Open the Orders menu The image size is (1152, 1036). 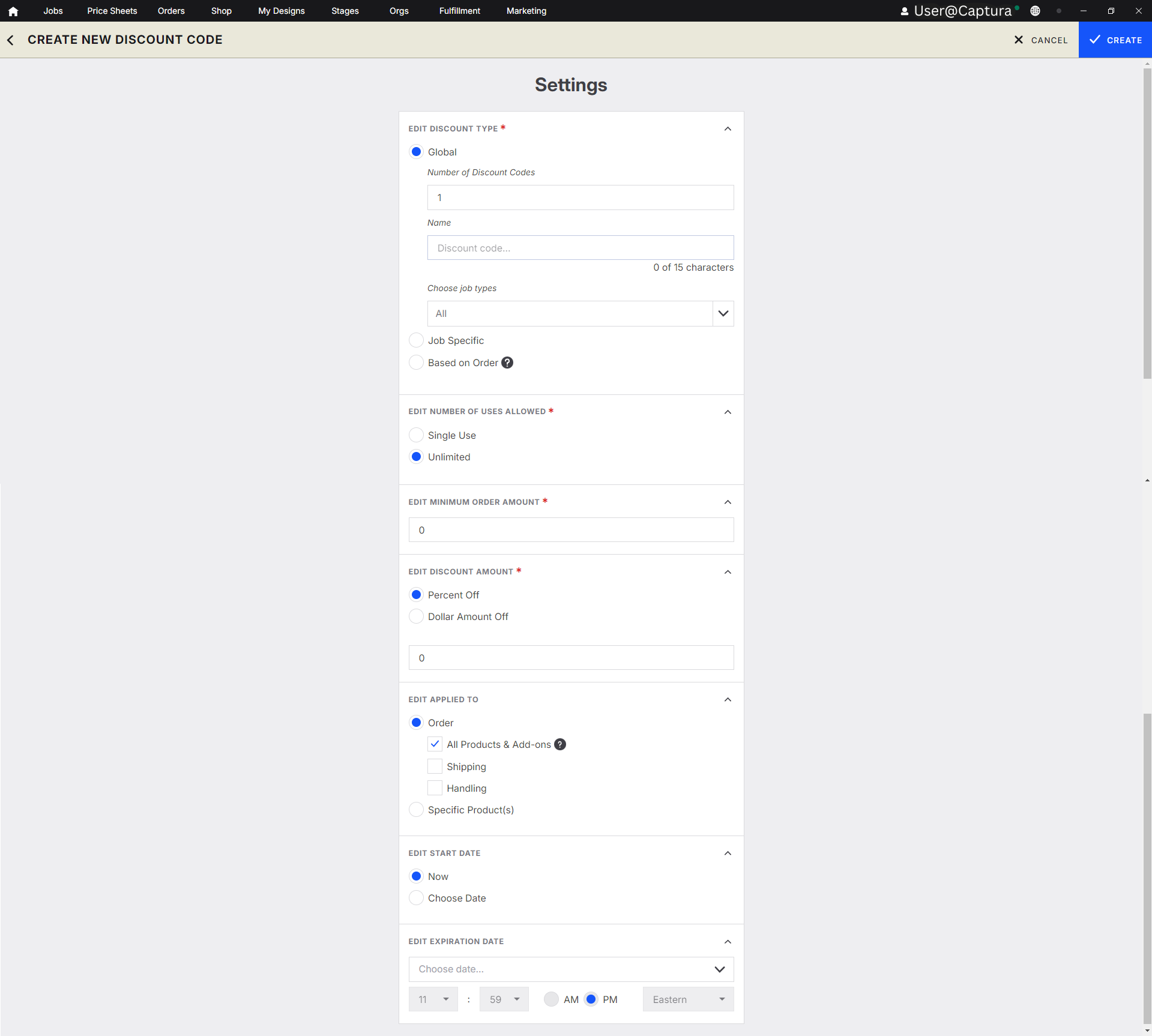171,11
